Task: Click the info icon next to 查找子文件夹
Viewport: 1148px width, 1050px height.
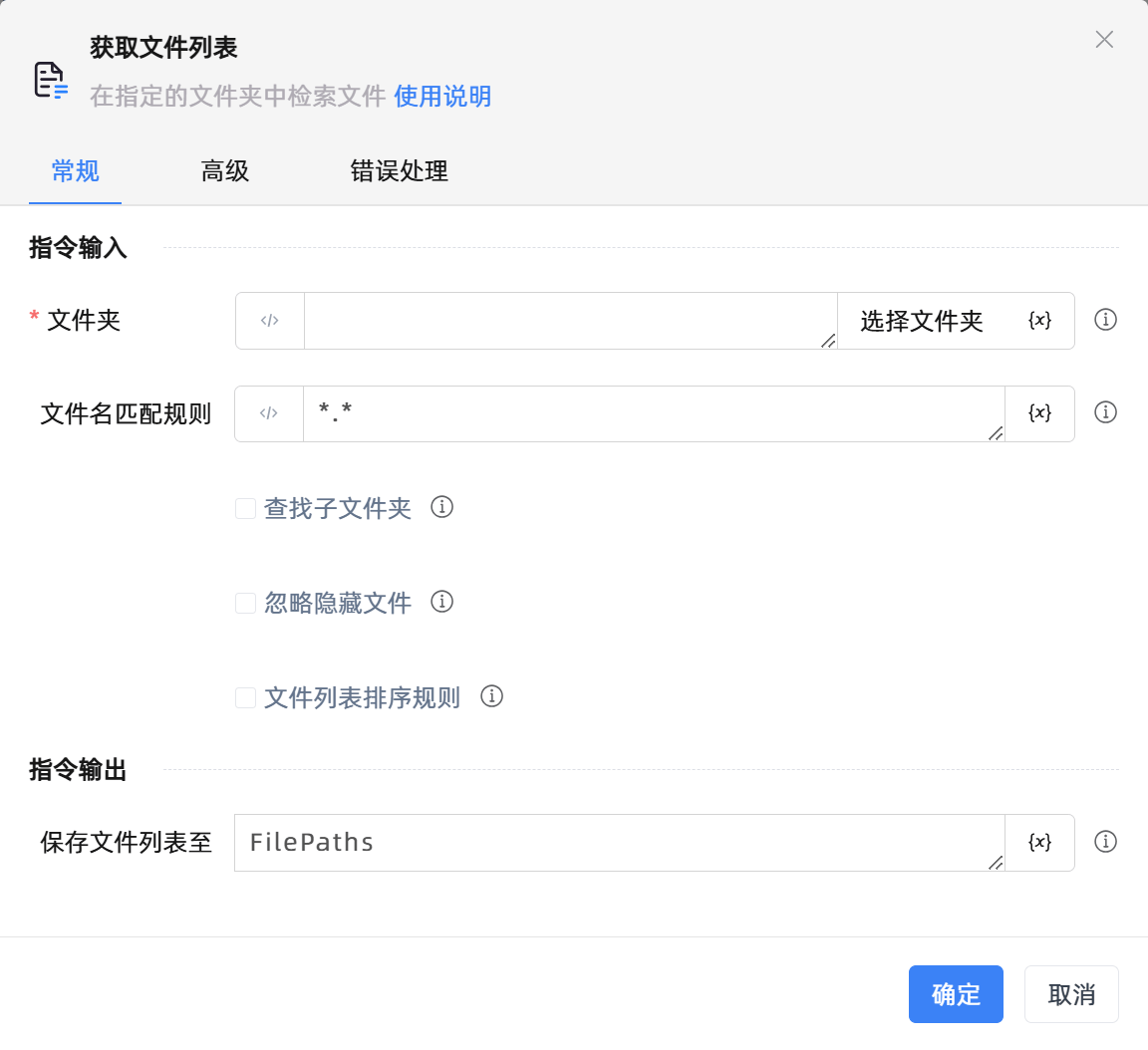Action: [441, 507]
